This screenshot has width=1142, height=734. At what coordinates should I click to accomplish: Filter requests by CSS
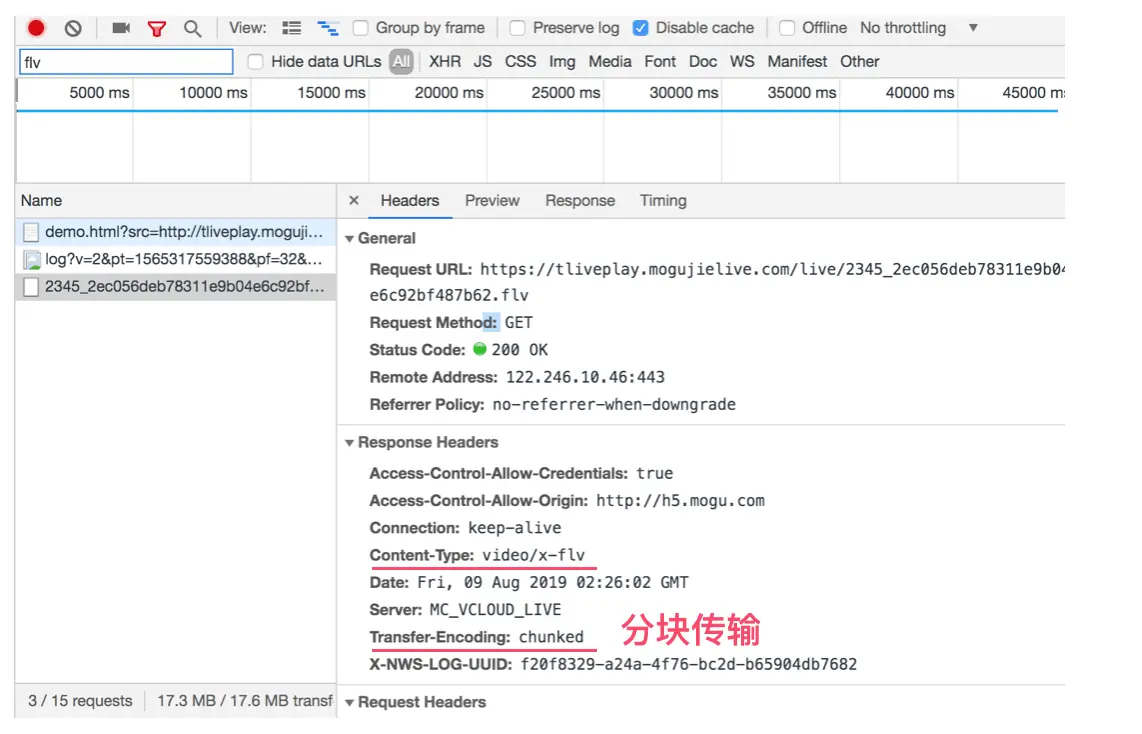(x=521, y=62)
